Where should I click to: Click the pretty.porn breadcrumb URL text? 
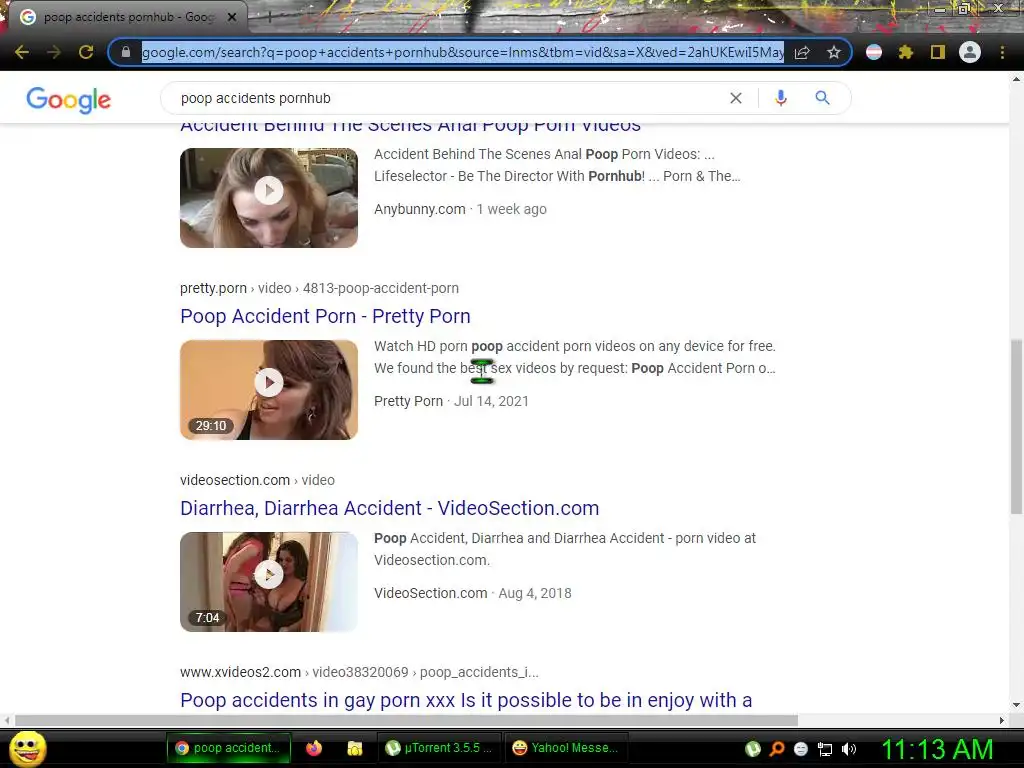click(x=319, y=288)
